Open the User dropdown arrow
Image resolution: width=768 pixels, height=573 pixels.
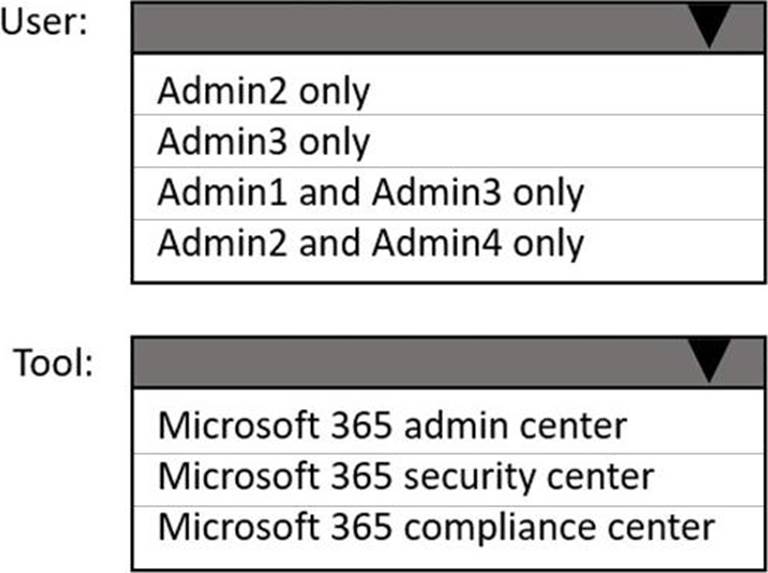711,27
